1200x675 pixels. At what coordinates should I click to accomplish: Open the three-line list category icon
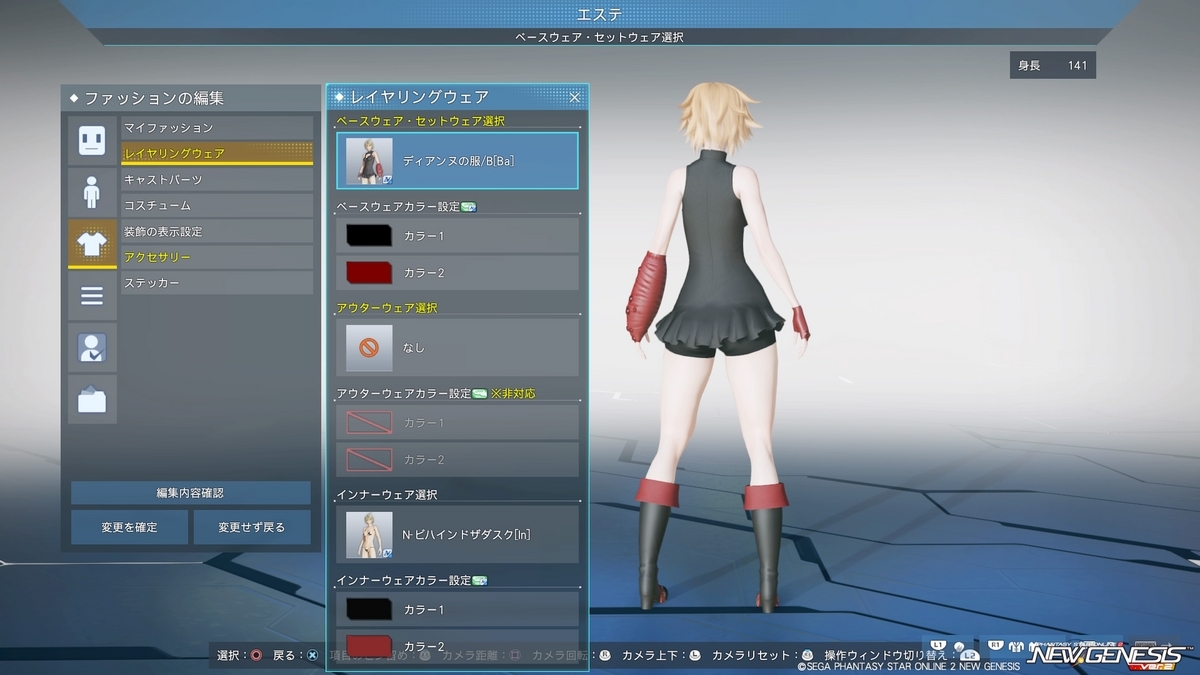92,296
